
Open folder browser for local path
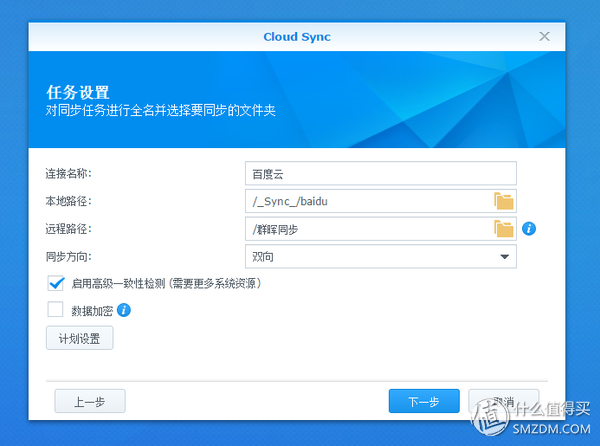(x=504, y=201)
